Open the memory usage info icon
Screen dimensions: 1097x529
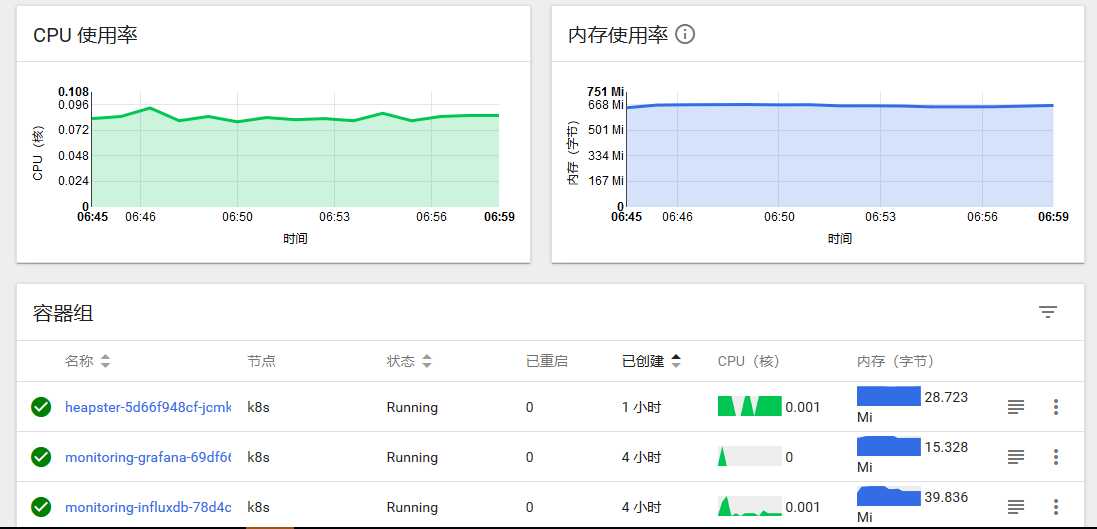685,34
